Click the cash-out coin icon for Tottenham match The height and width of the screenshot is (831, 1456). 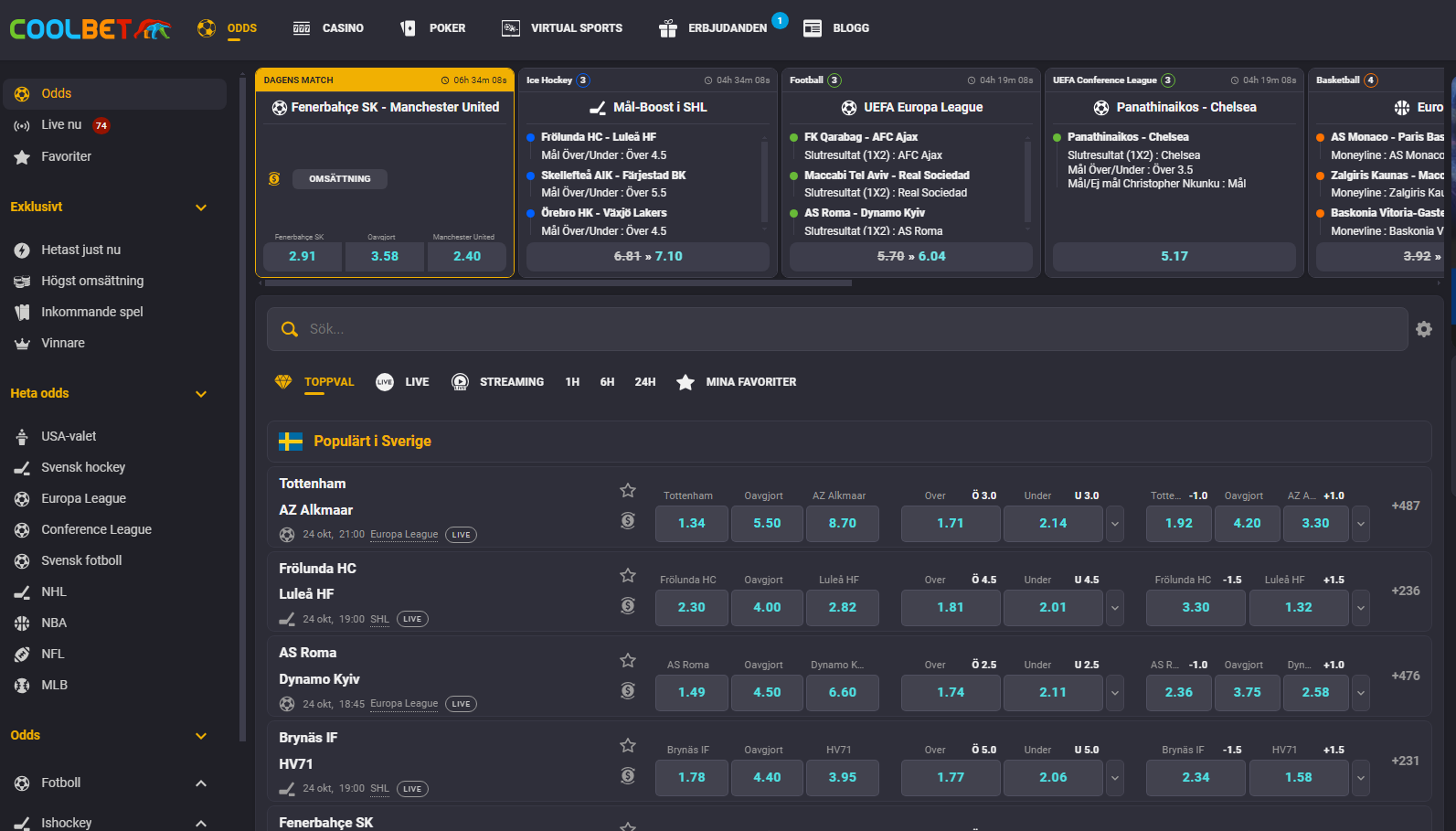[628, 521]
